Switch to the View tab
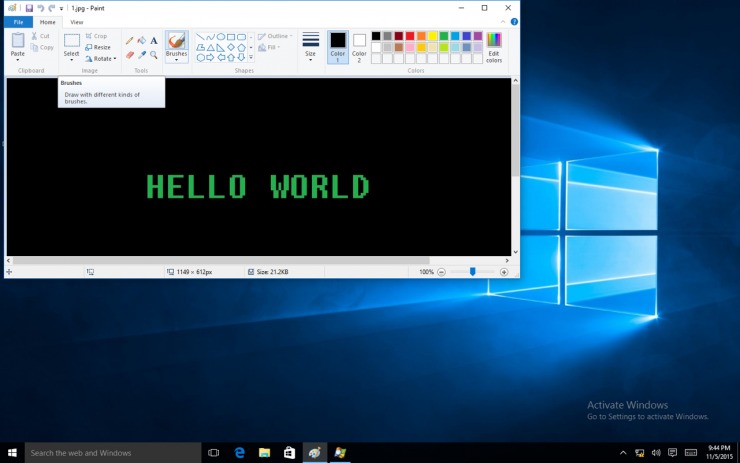This screenshot has width=740, height=463. (x=77, y=21)
